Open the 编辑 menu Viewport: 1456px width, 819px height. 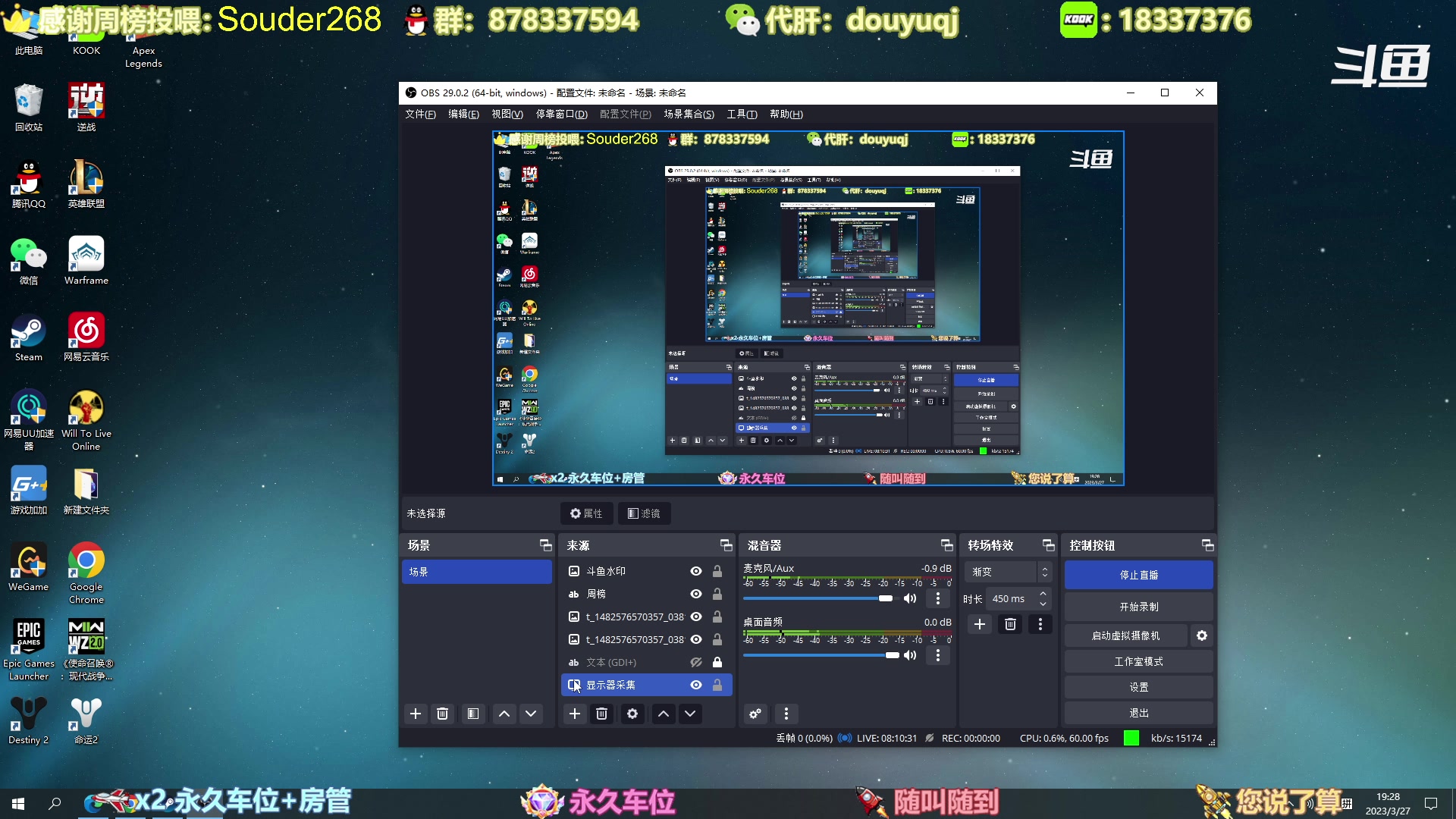click(x=463, y=115)
